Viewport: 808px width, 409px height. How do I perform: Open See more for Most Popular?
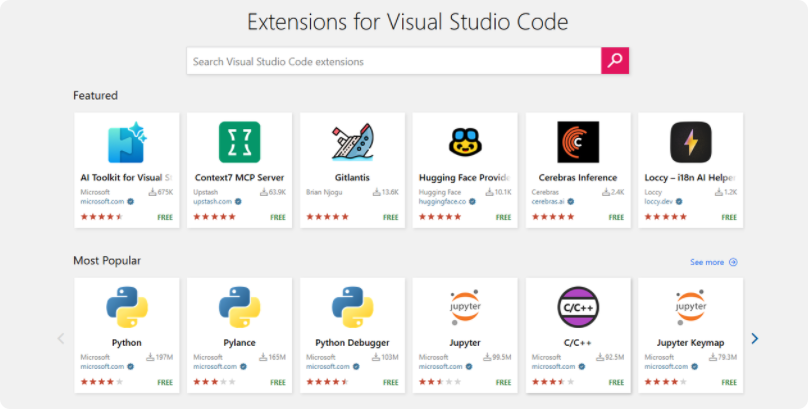713,262
